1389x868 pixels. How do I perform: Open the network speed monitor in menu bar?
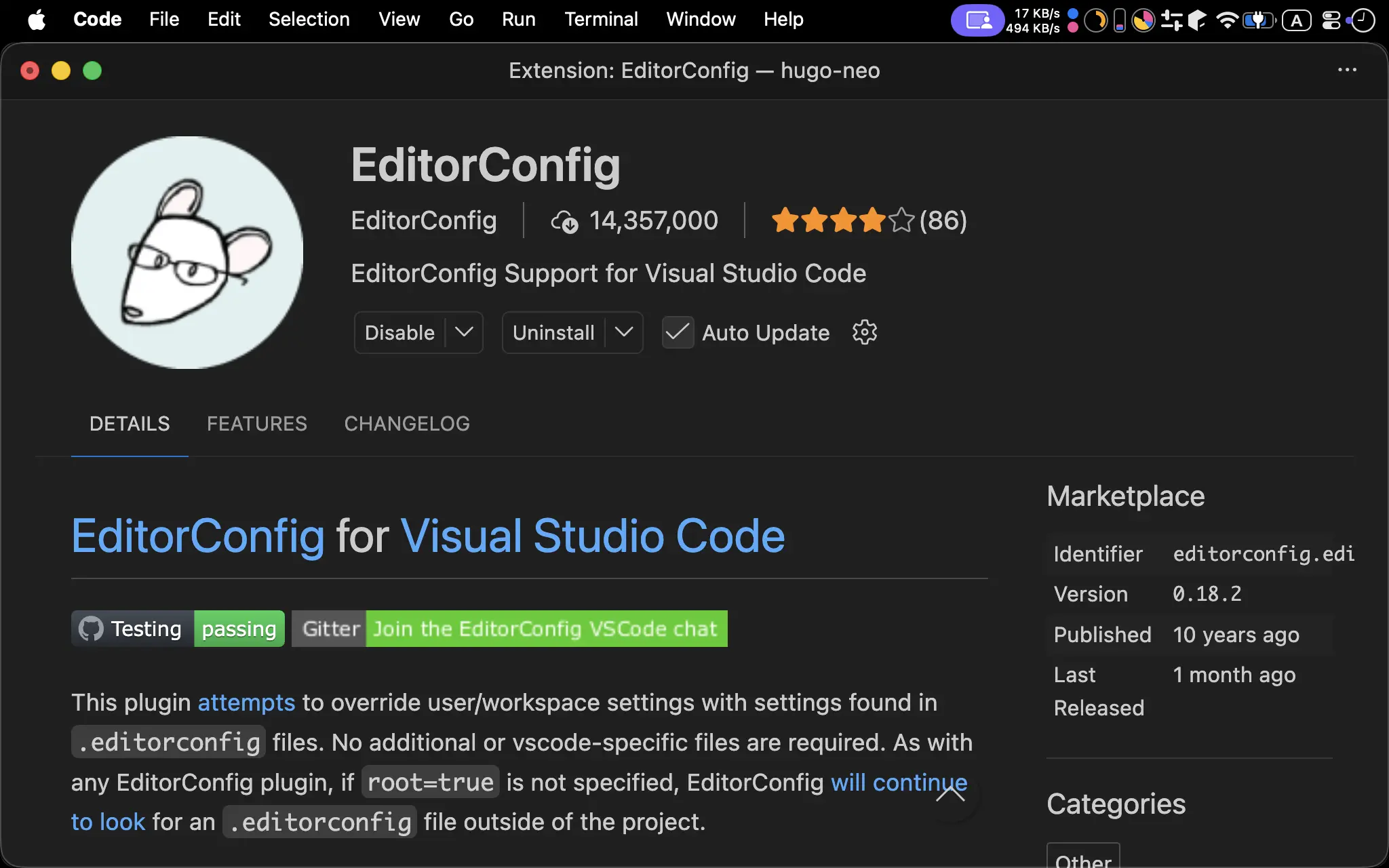click(1033, 20)
